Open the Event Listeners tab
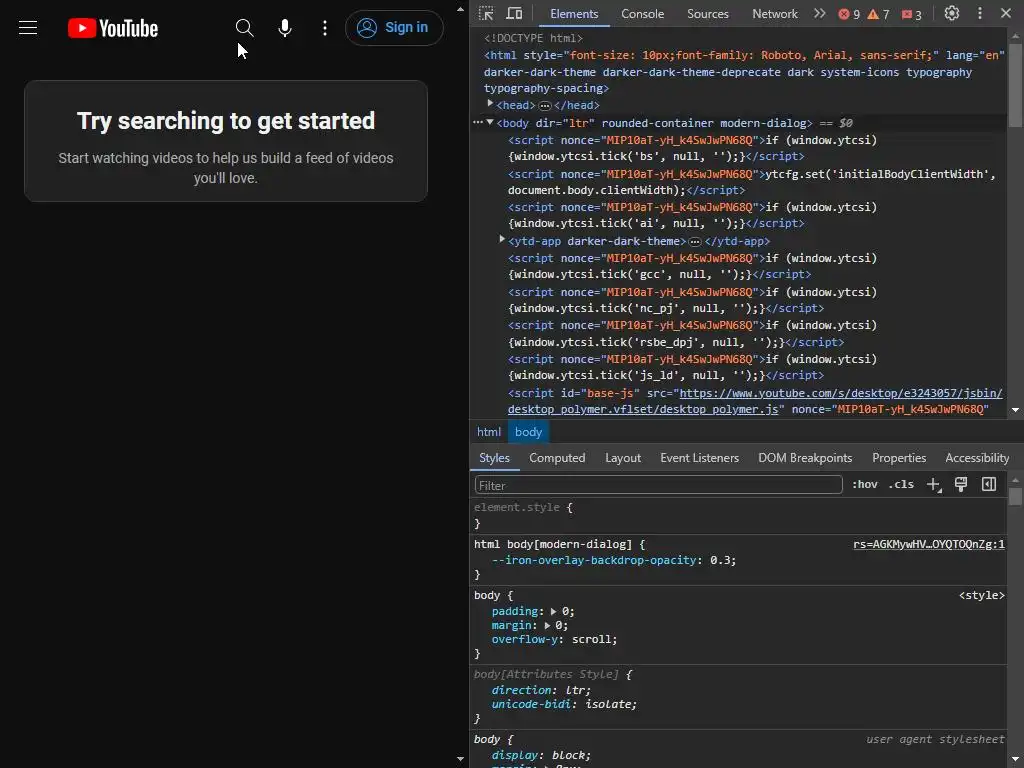1024x768 pixels. pyautogui.click(x=699, y=458)
